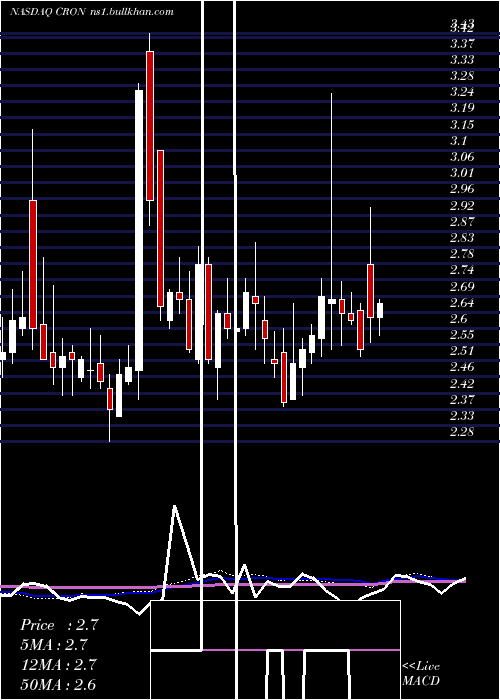Click the 3.37 price axis label
Screen dimensions: 500x700
click(462, 44)
